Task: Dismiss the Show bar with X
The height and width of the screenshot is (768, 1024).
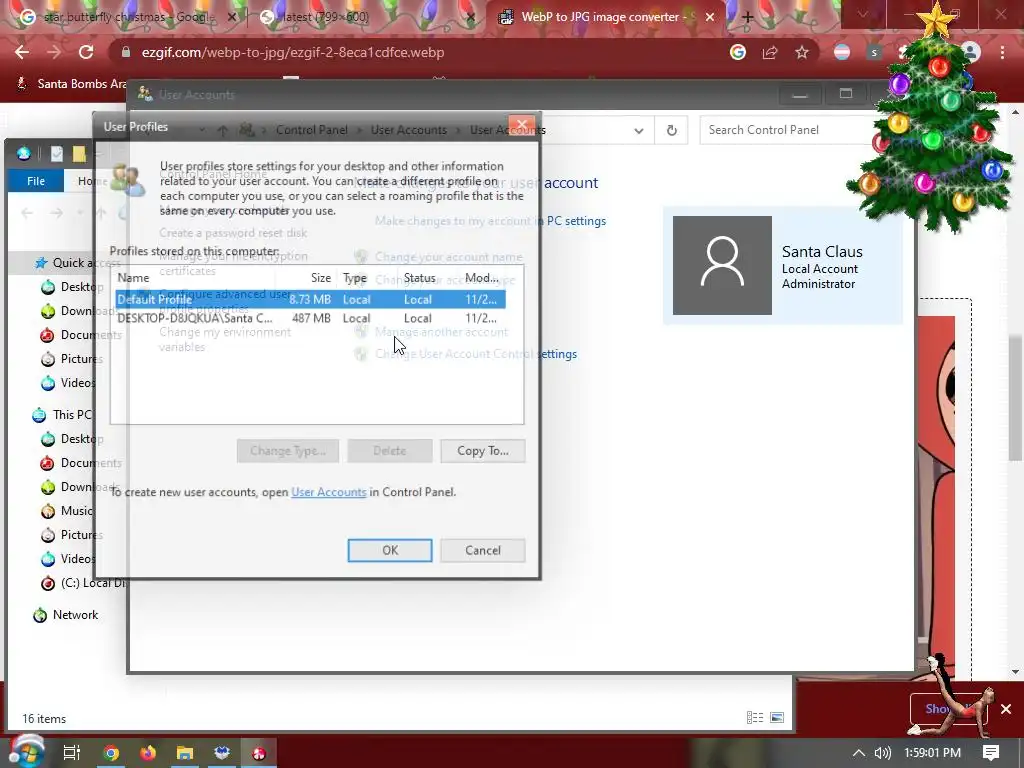Action: [1006, 709]
